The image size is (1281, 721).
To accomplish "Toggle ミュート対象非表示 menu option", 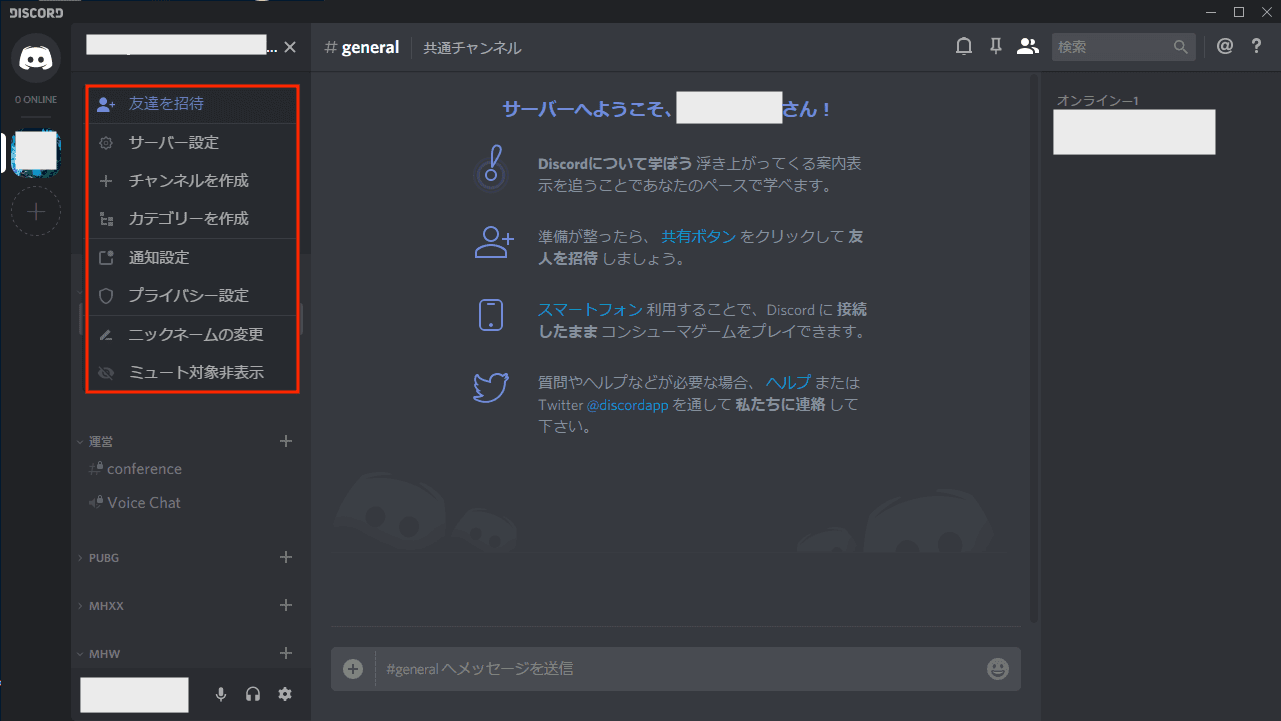I will 192,373.
